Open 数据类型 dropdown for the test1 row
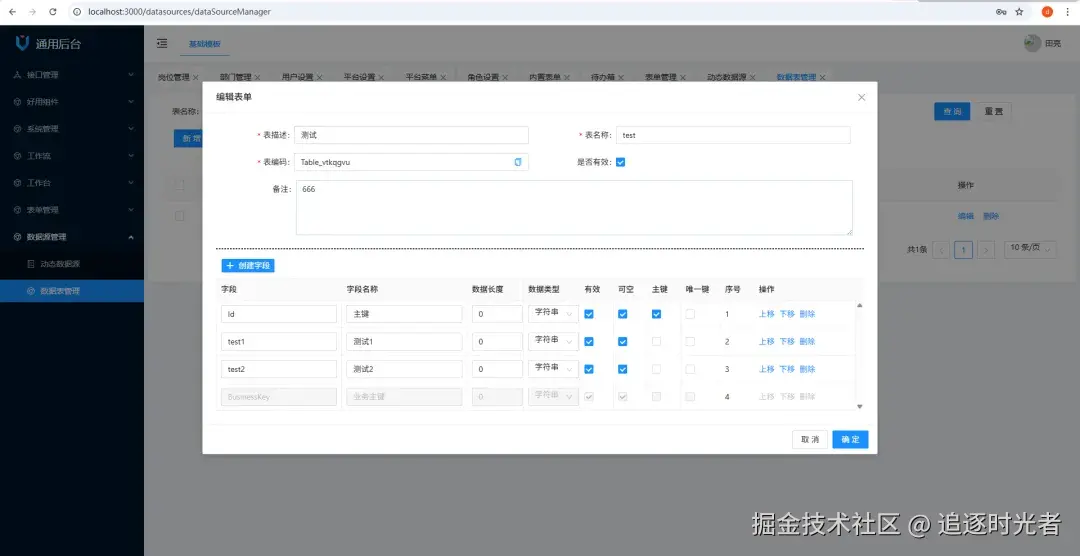1080x556 pixels. click(553, 341)
